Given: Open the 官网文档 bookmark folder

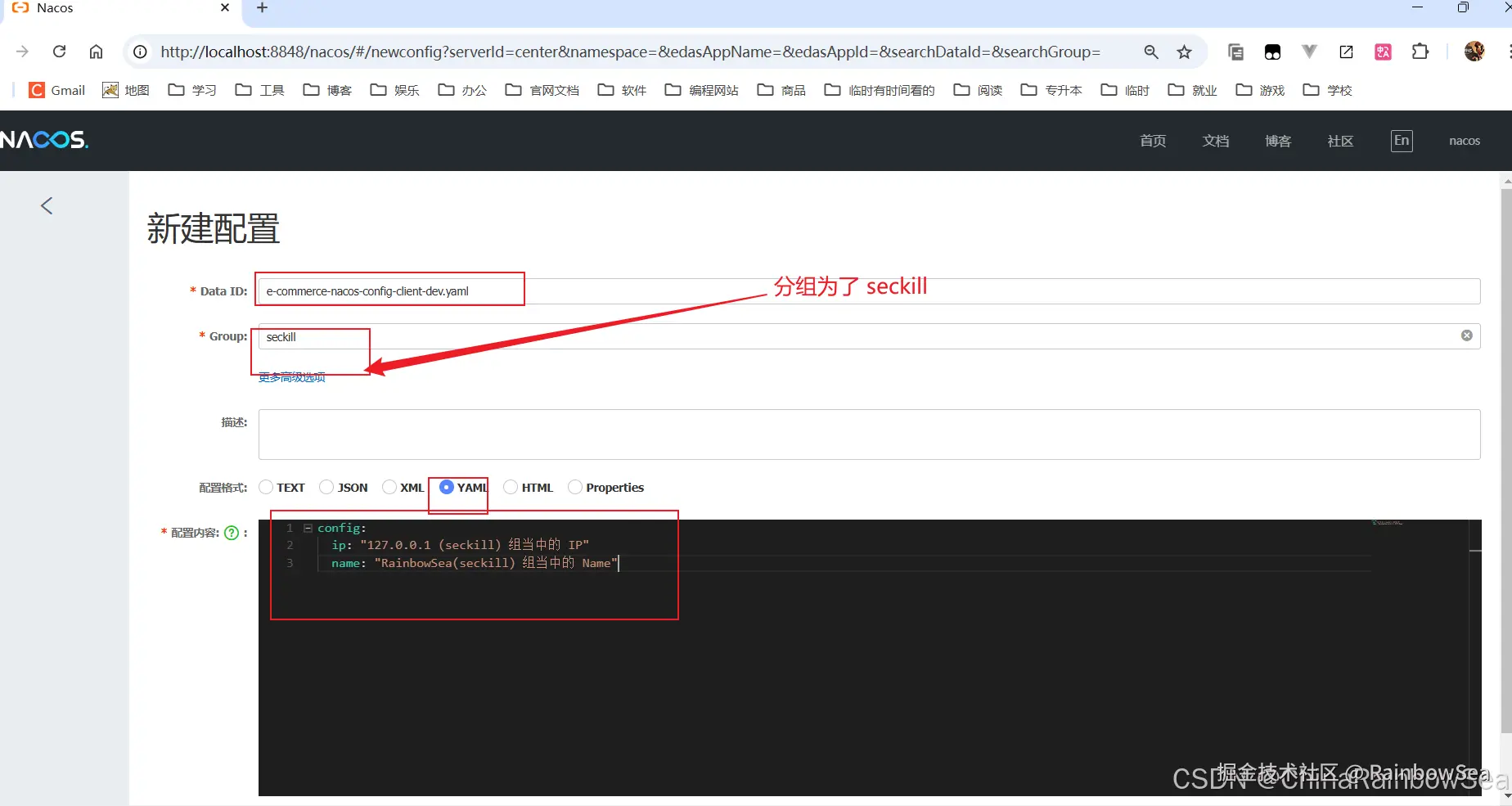Looking at the screenshot, I should [x=542, y=90].
